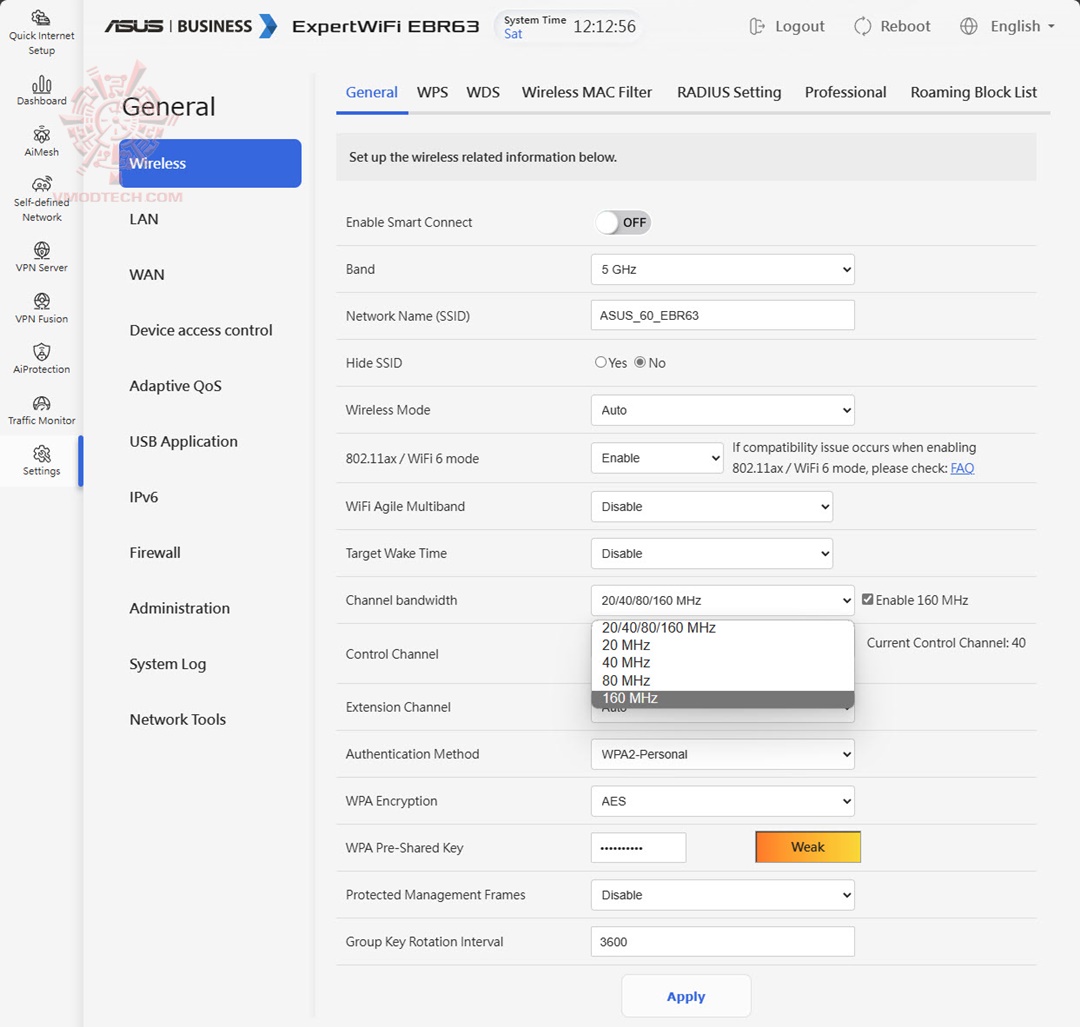Click the System Time display

click(569, 26)
